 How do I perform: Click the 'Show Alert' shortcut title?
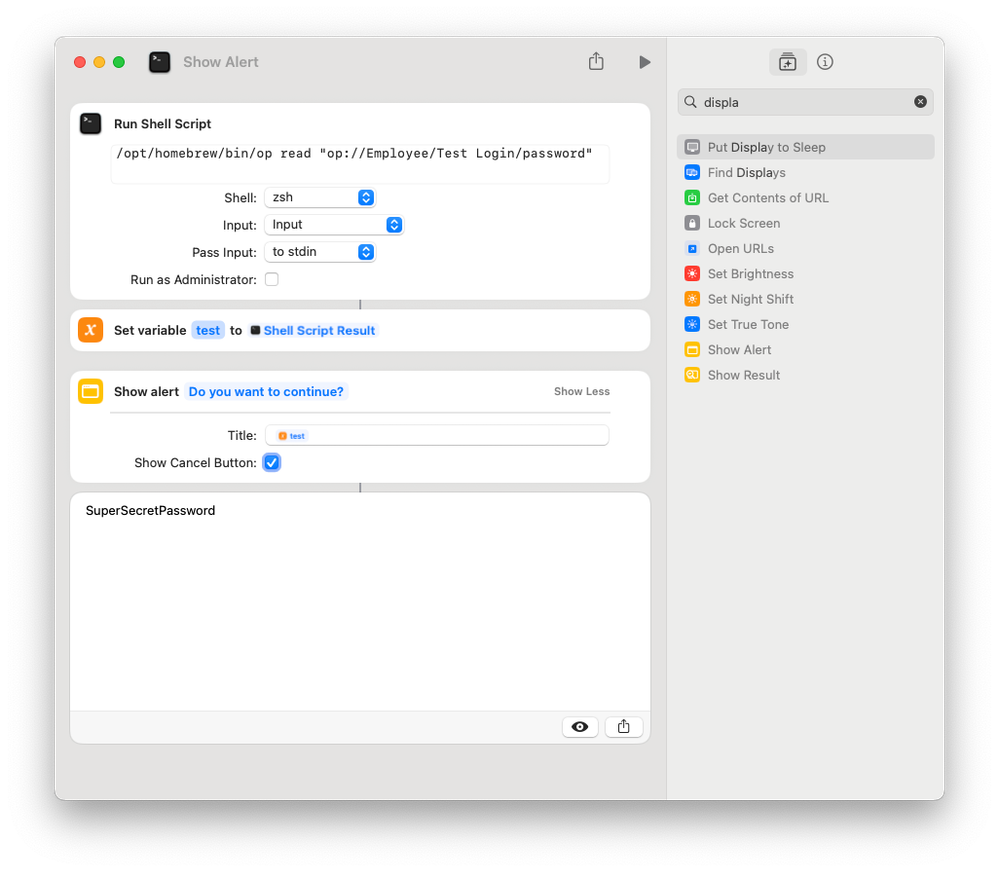pyautogui.click(x=220, y=62)
